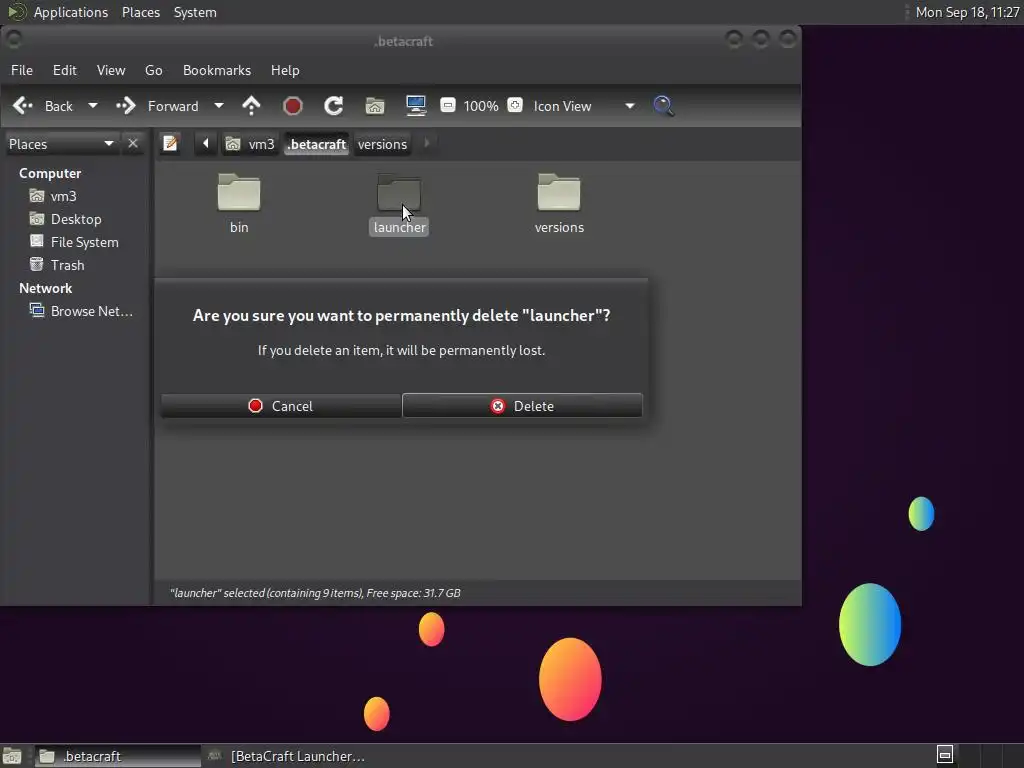Select .betacraft path bar button
The width and height of the screenshot is (1024, 768).
point(317,144)
